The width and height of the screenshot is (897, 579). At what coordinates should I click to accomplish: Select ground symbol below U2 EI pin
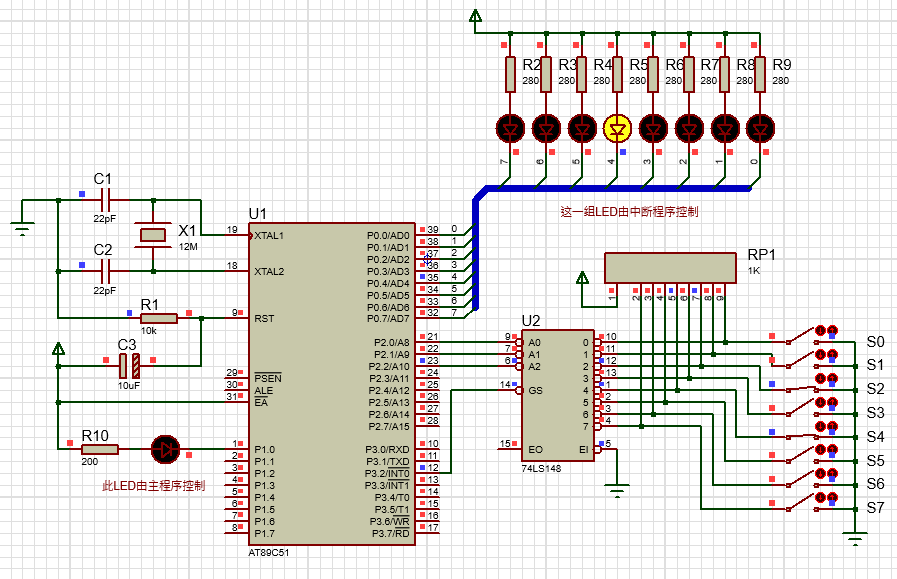click(617, 491)
